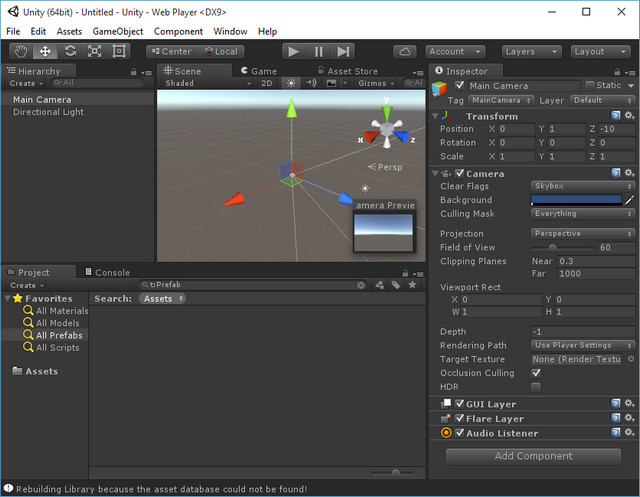This screenshot has height=497, width=640.
Task: Open the GameObject menu
Action: pos(117,31)
